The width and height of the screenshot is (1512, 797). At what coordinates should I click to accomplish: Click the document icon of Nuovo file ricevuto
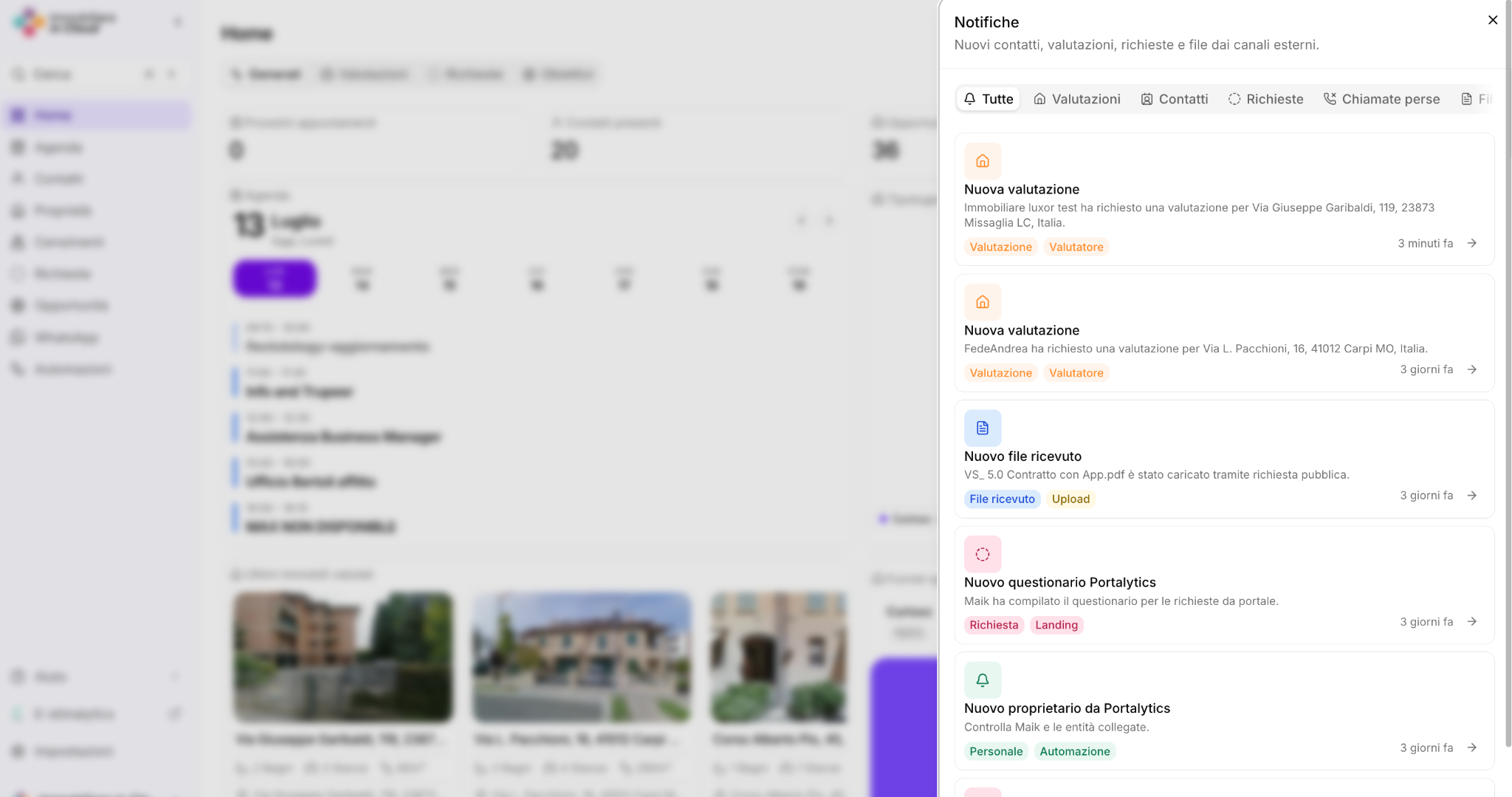tap(983, 428)
